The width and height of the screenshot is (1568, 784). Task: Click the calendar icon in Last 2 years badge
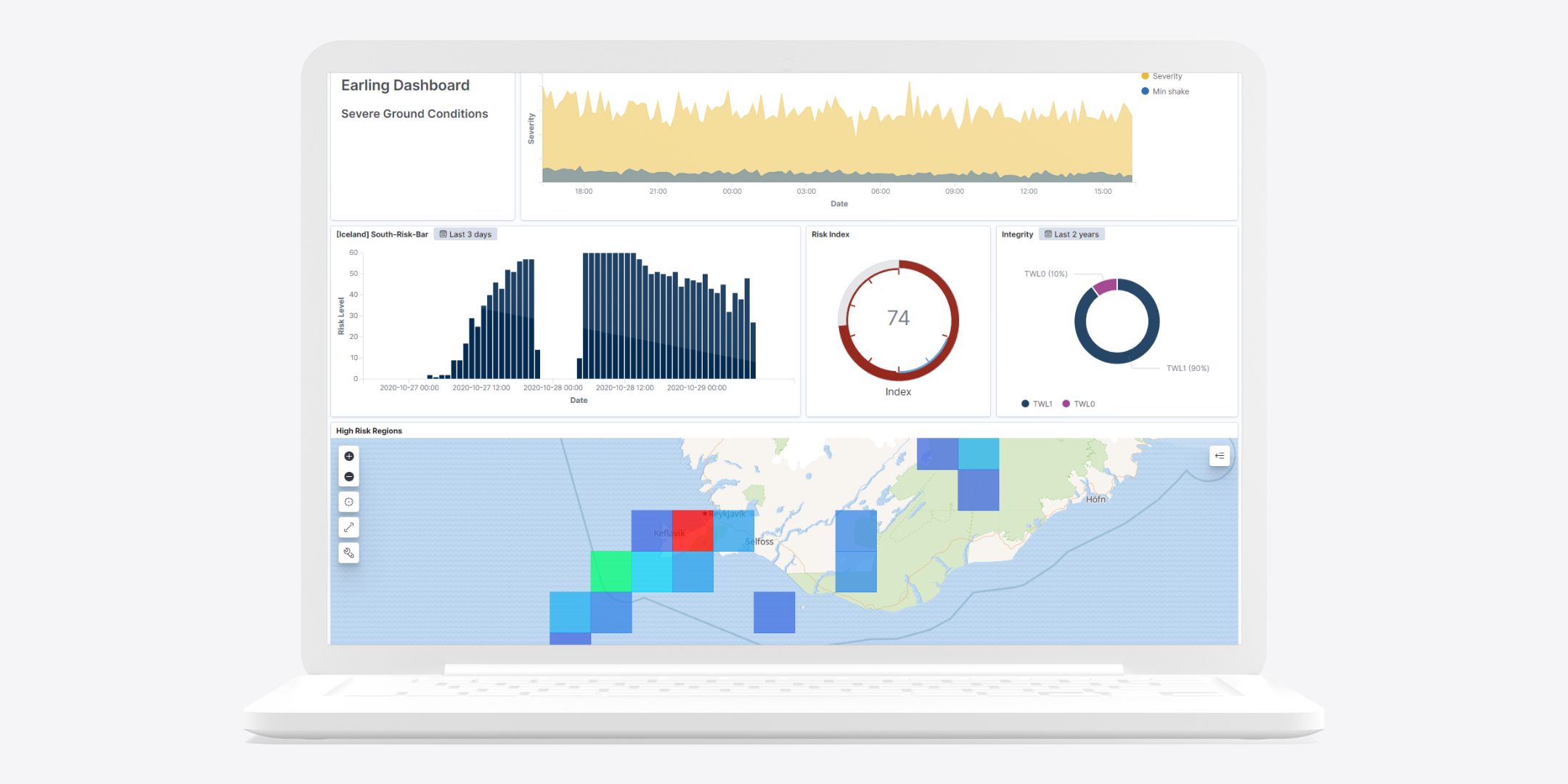(1048, 234)
